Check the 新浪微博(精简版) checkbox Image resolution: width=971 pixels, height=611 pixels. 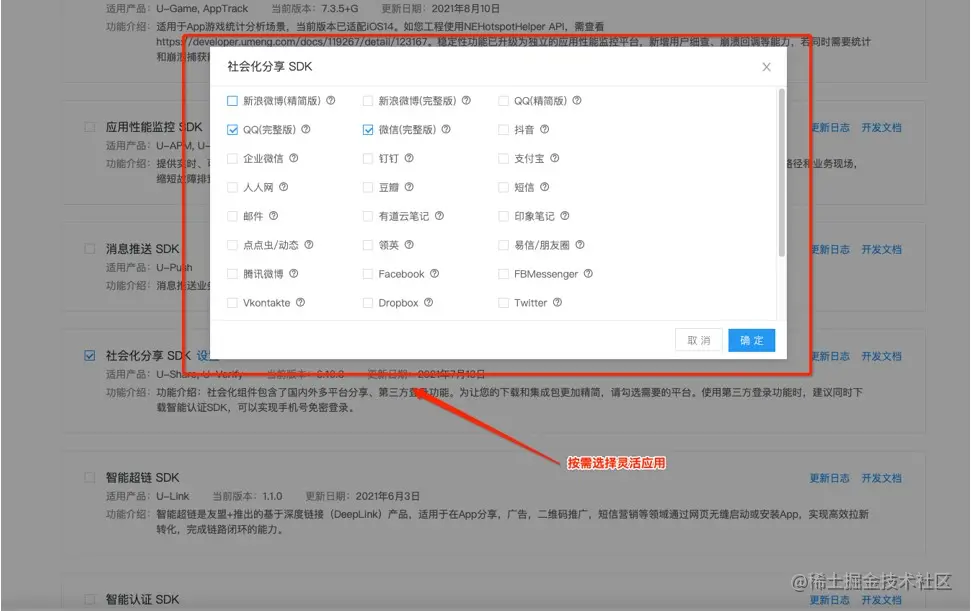[232, 101]
